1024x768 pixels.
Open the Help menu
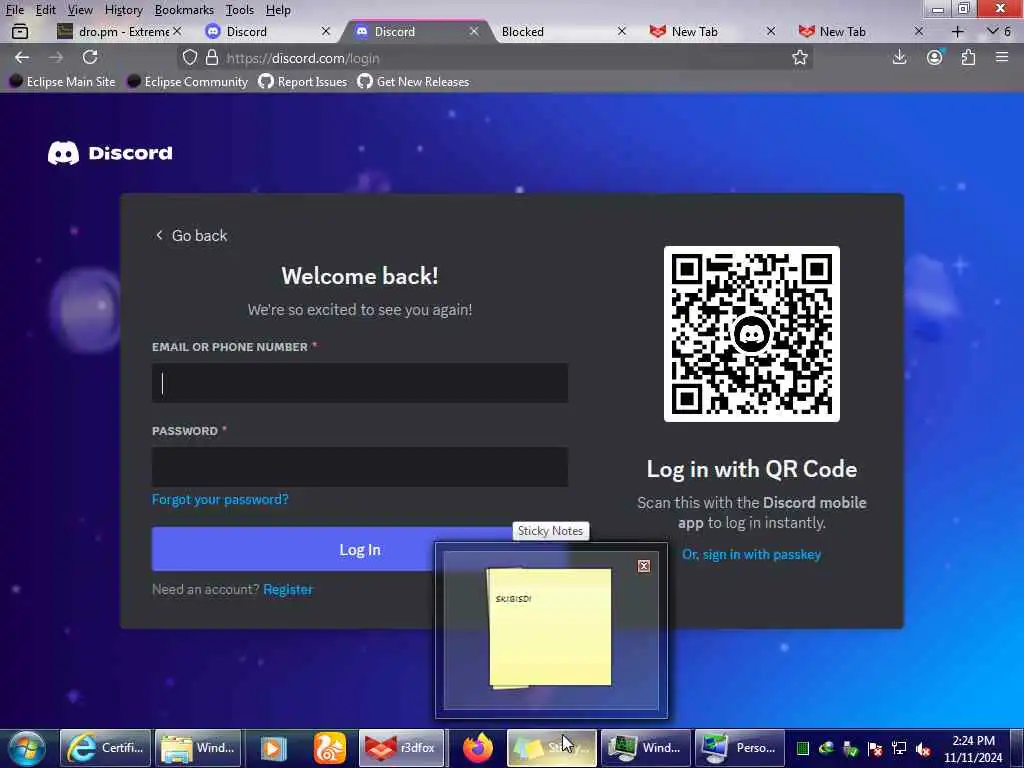pyautogui.click(x=278, y=10)
